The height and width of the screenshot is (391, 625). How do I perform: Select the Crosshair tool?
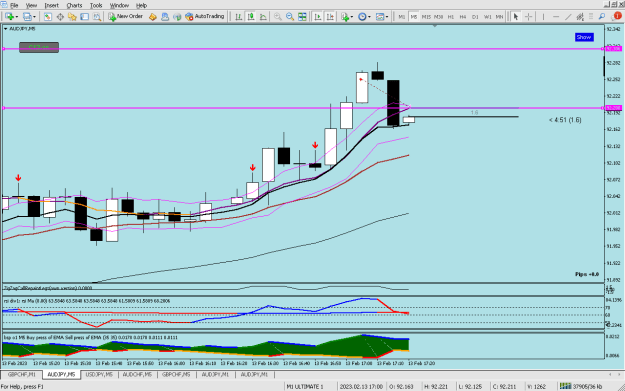[529, 16]
